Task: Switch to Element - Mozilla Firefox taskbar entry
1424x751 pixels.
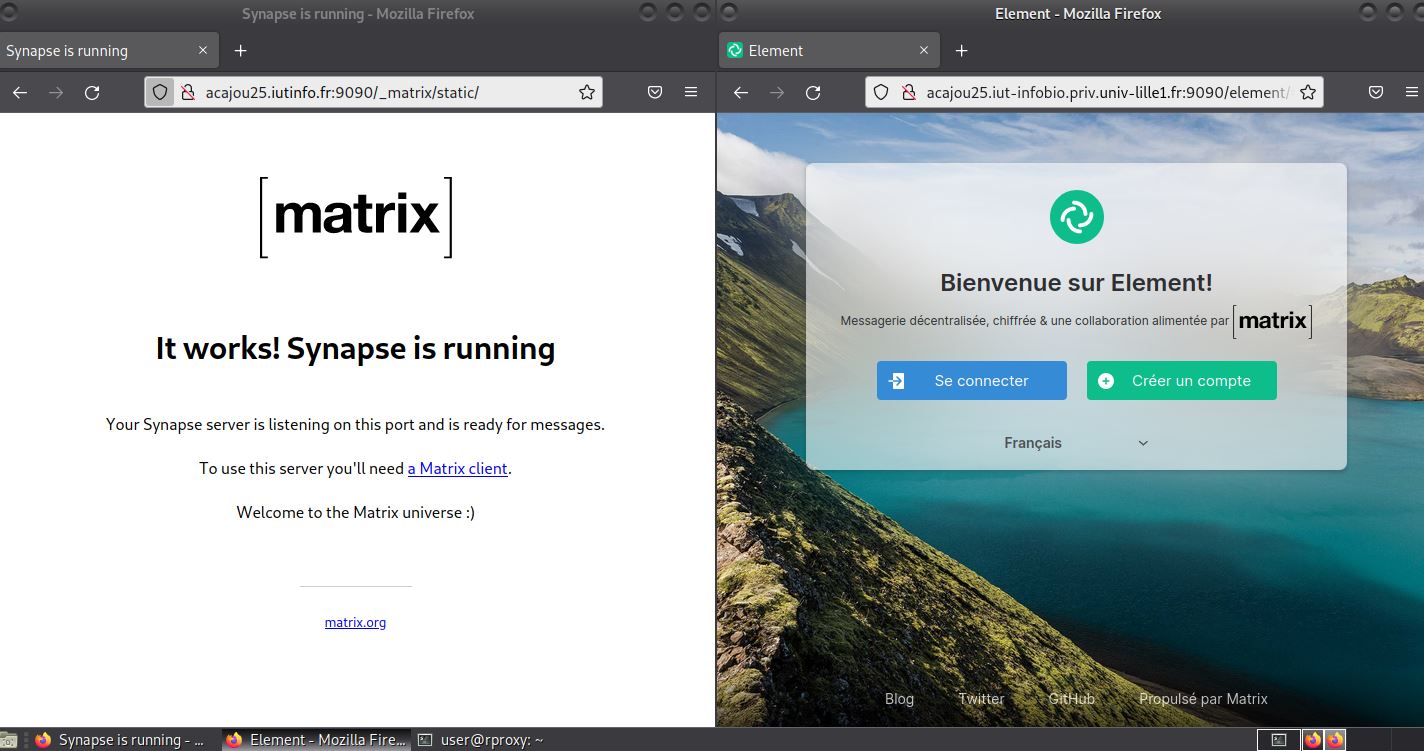Action: pyautogui.click(x=316, y=740)
